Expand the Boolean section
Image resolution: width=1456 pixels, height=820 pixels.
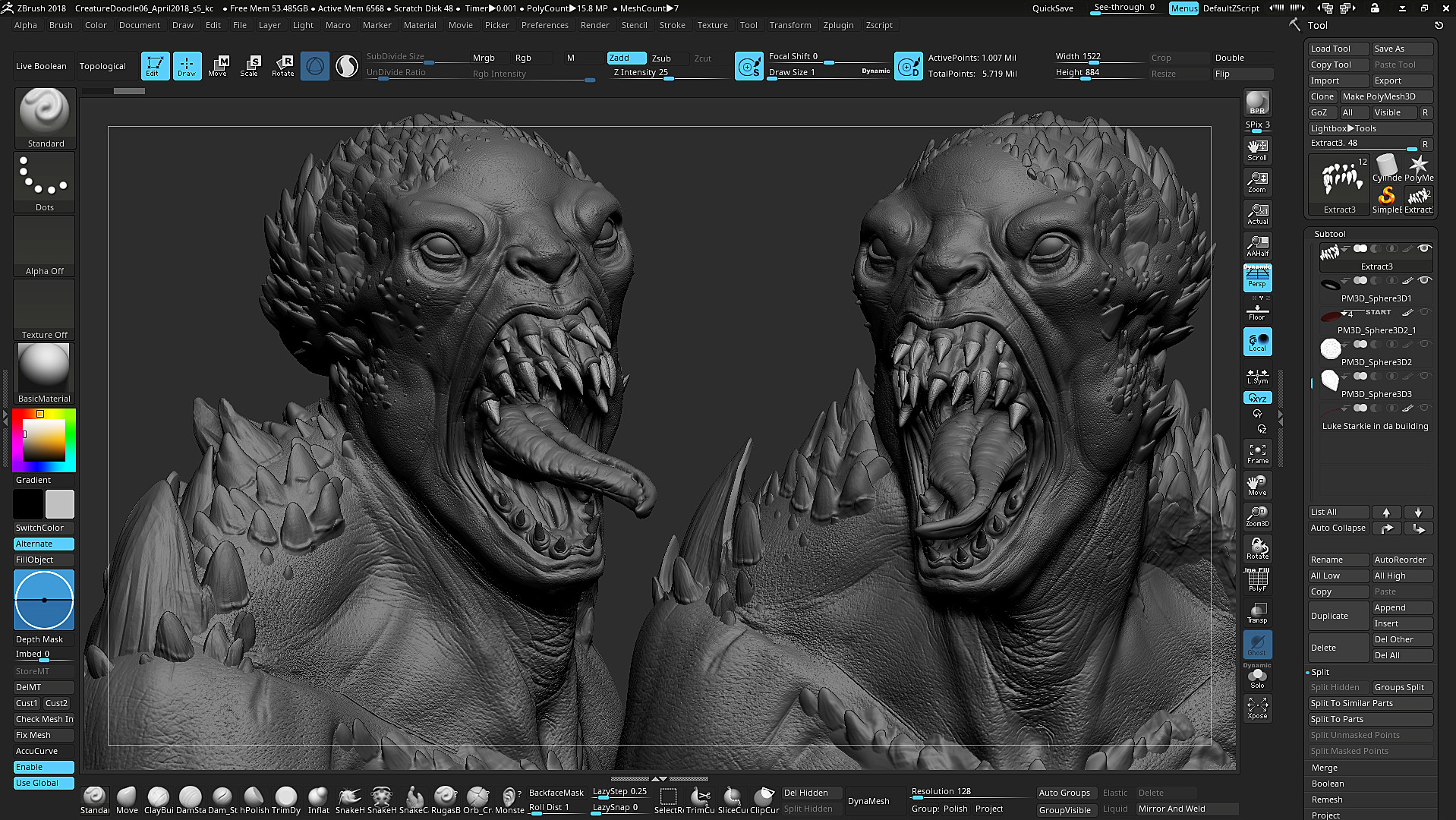click(x=1327, y=784)
